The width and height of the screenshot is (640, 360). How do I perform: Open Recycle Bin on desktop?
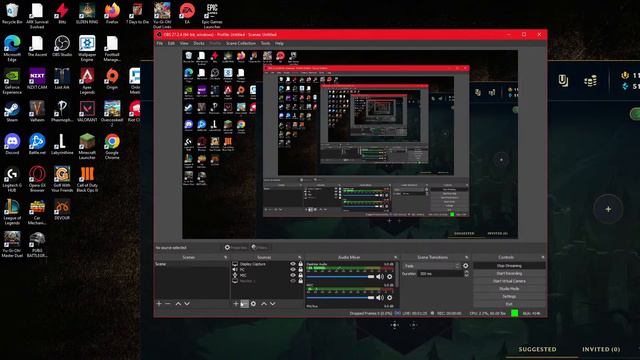(12, 13)
